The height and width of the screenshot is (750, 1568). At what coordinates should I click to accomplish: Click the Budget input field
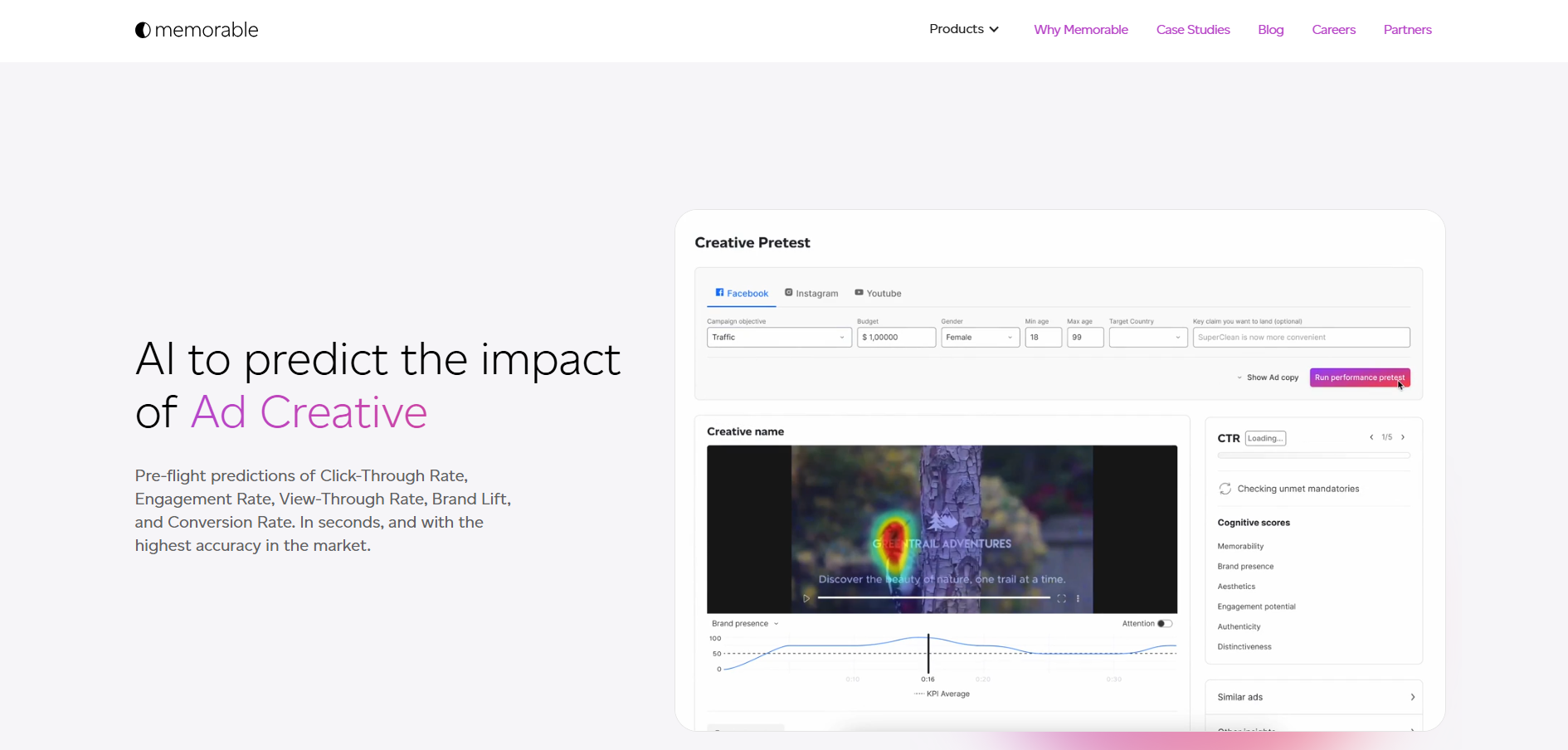(x=895, y=338)
